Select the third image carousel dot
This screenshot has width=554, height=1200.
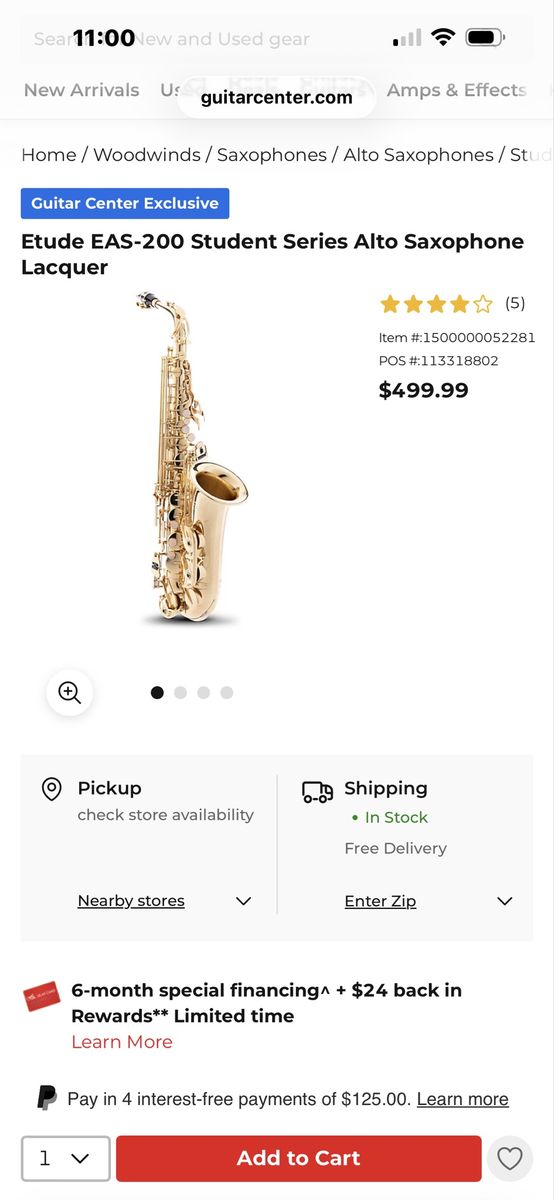pos(204,692)
